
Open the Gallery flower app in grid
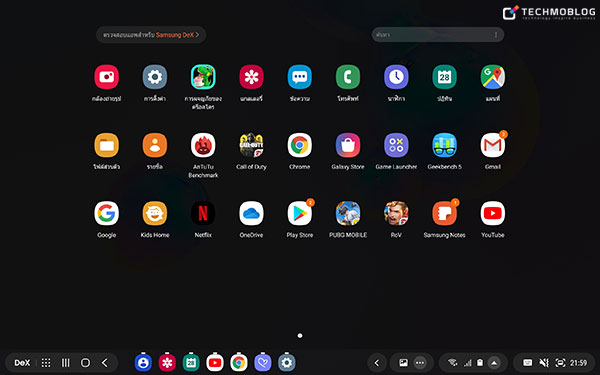(x=251, y=77)
